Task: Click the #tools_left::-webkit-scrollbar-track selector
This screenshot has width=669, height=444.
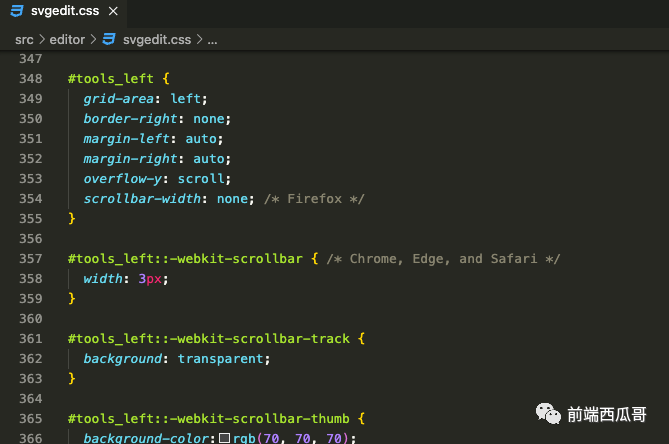Action: [209, 339]
